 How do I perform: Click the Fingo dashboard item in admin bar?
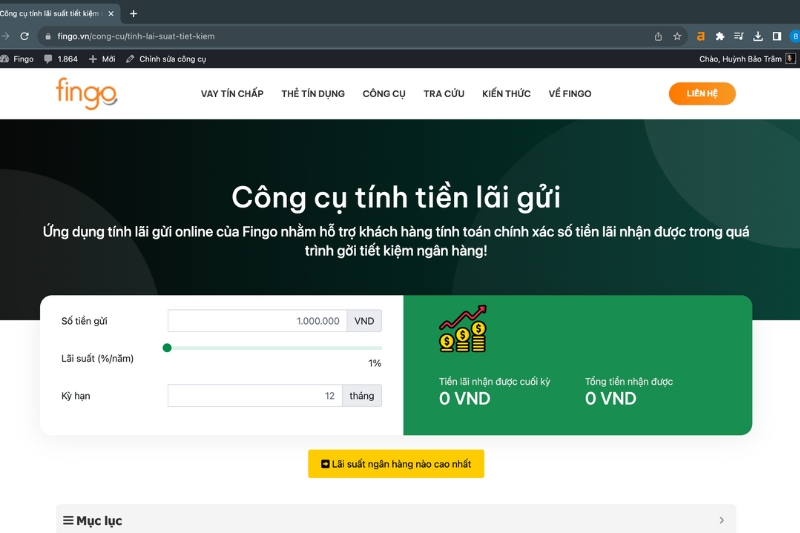17,59
